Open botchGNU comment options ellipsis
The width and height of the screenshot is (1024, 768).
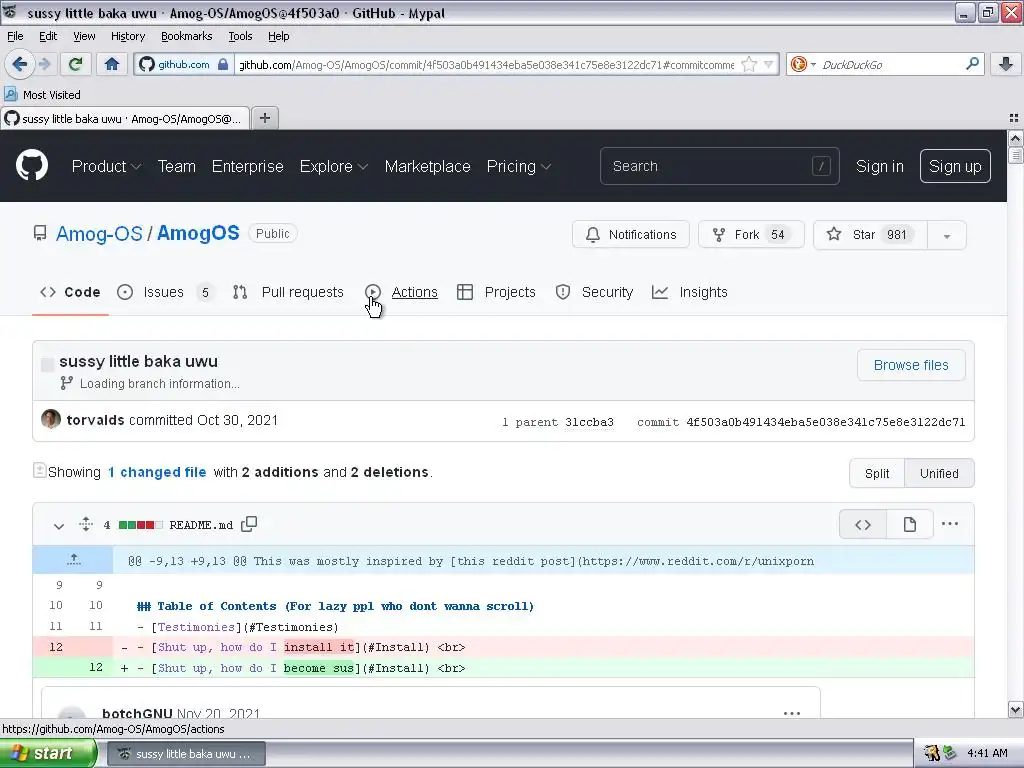coord(792,713)
